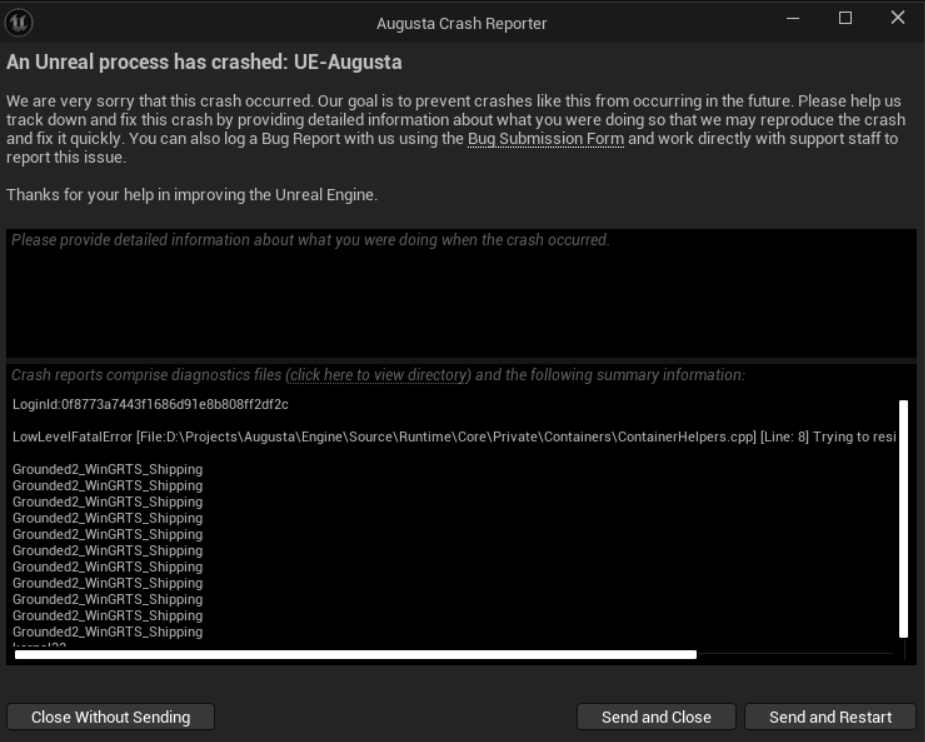Select the LowLevelFatalError line
Screen dimensions: 925x742
click(x=454, y=437)
